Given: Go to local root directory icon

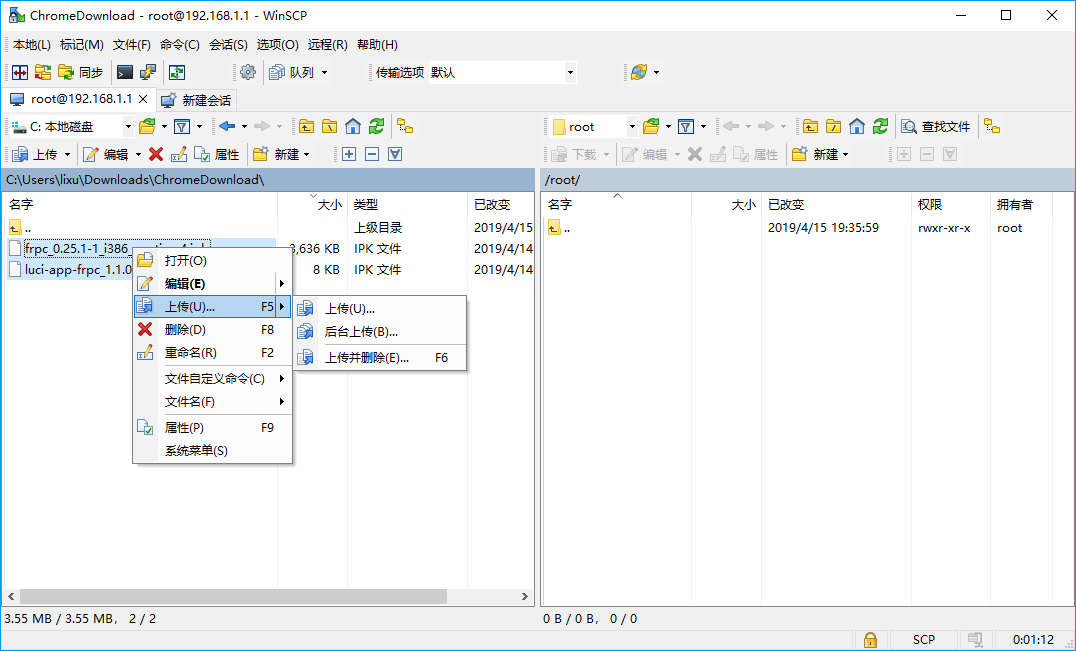Looking at the screenshot, I should tap(329, 127).
